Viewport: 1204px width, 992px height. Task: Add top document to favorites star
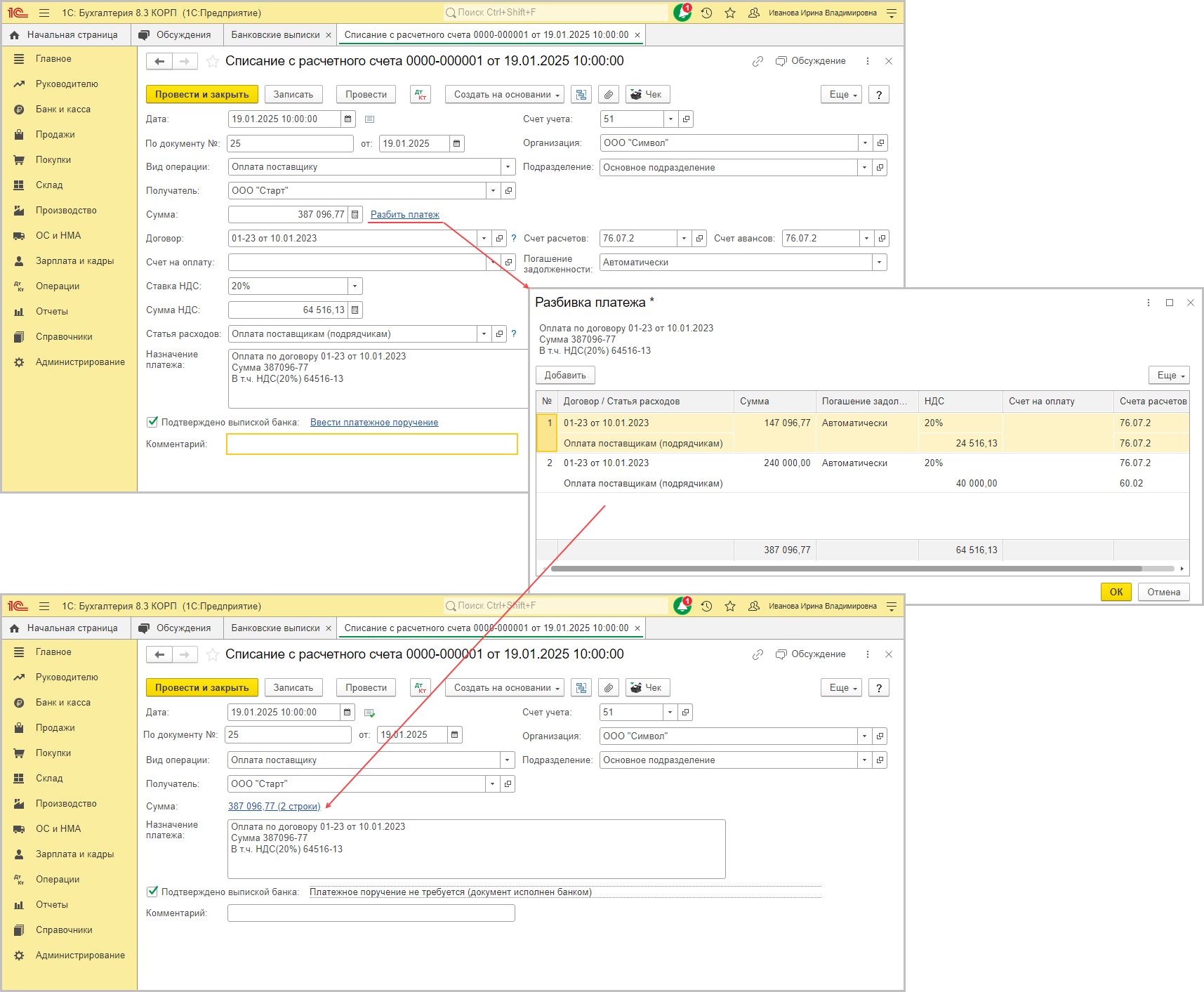coord(212,62)
